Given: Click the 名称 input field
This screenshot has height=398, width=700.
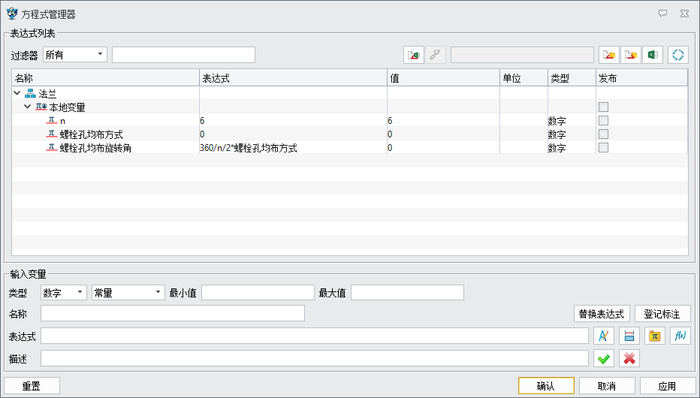Looking at the screenshot, I should pos(172,314).
